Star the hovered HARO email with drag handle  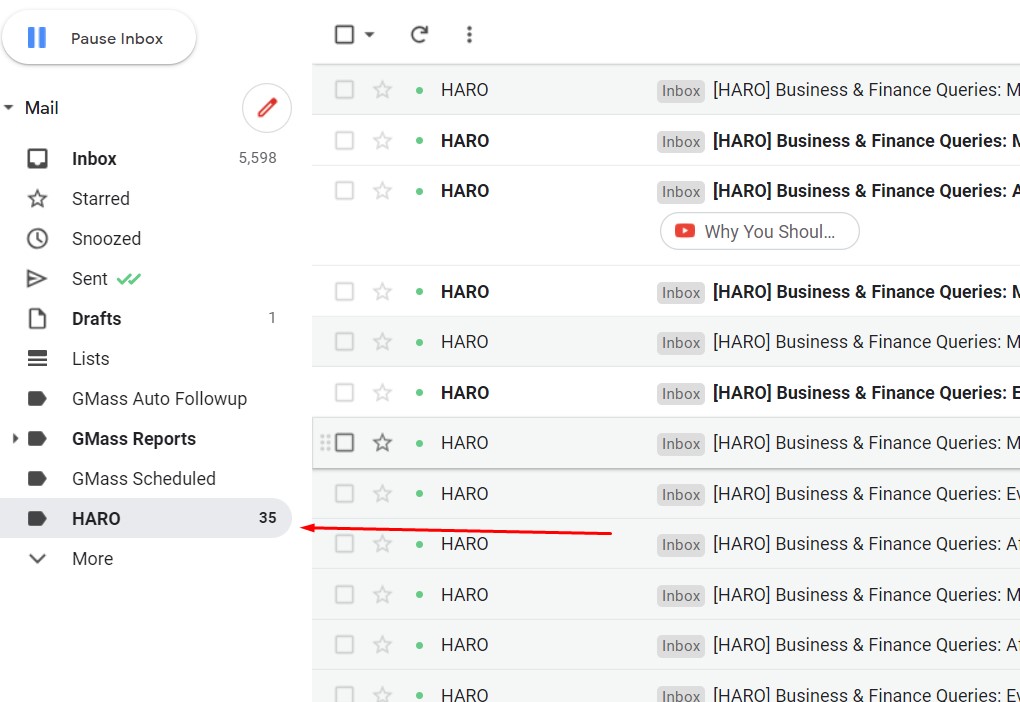tap(382, 442)
